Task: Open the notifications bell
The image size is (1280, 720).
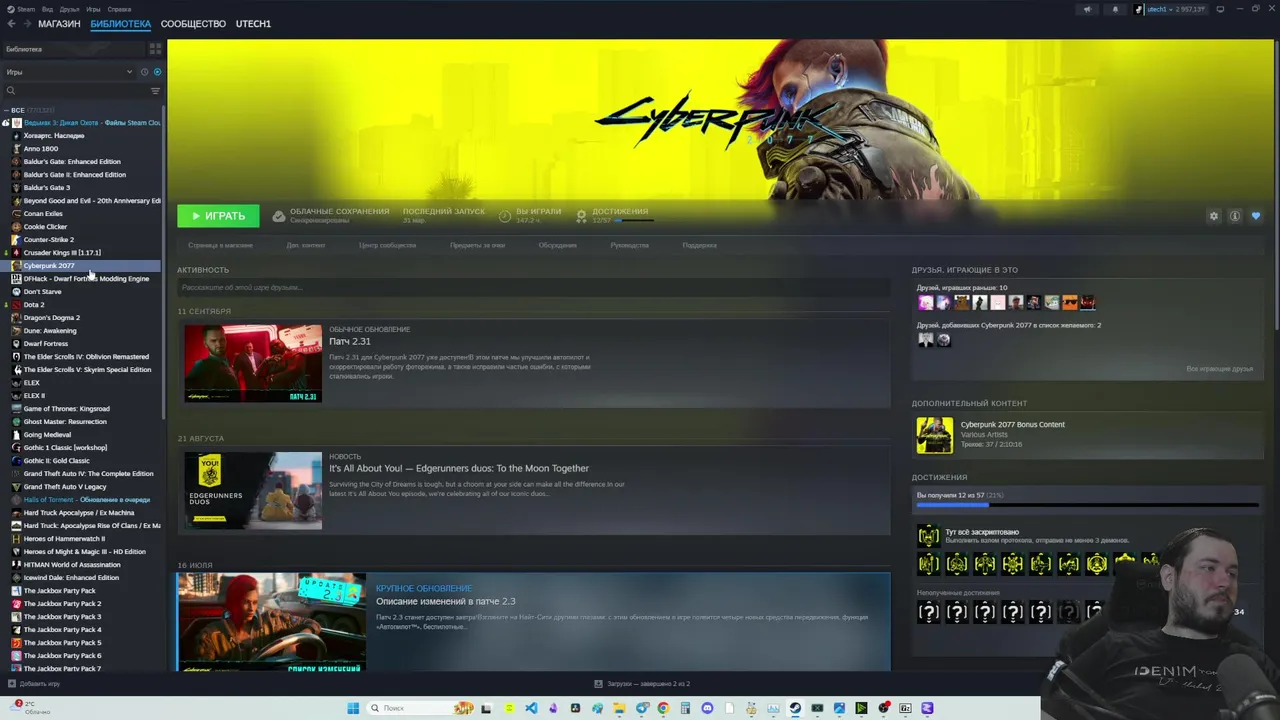Action: point(1115,9)
